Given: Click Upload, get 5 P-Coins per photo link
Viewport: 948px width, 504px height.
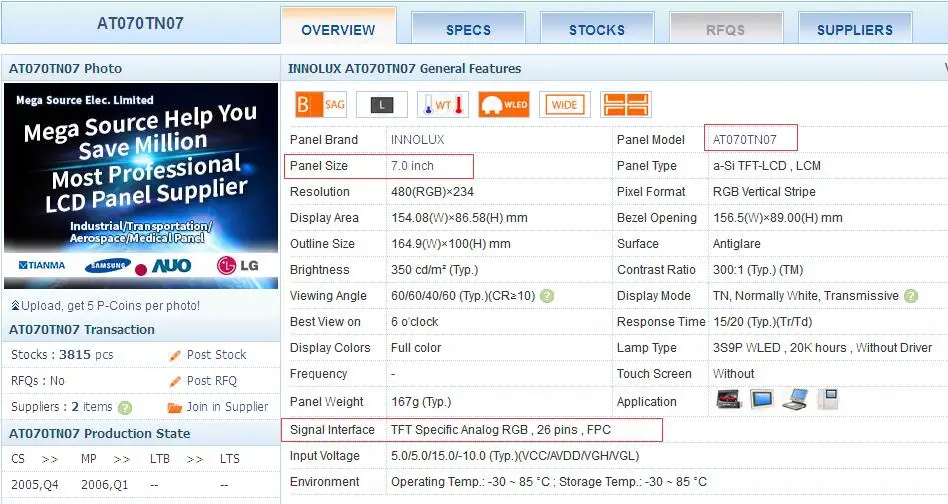Looking at the screenshot, I should [111, 306].
